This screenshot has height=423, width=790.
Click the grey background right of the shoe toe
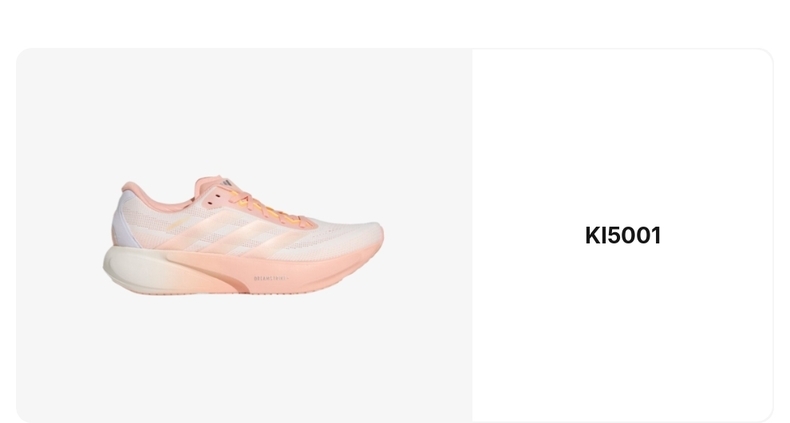(428, 235)
